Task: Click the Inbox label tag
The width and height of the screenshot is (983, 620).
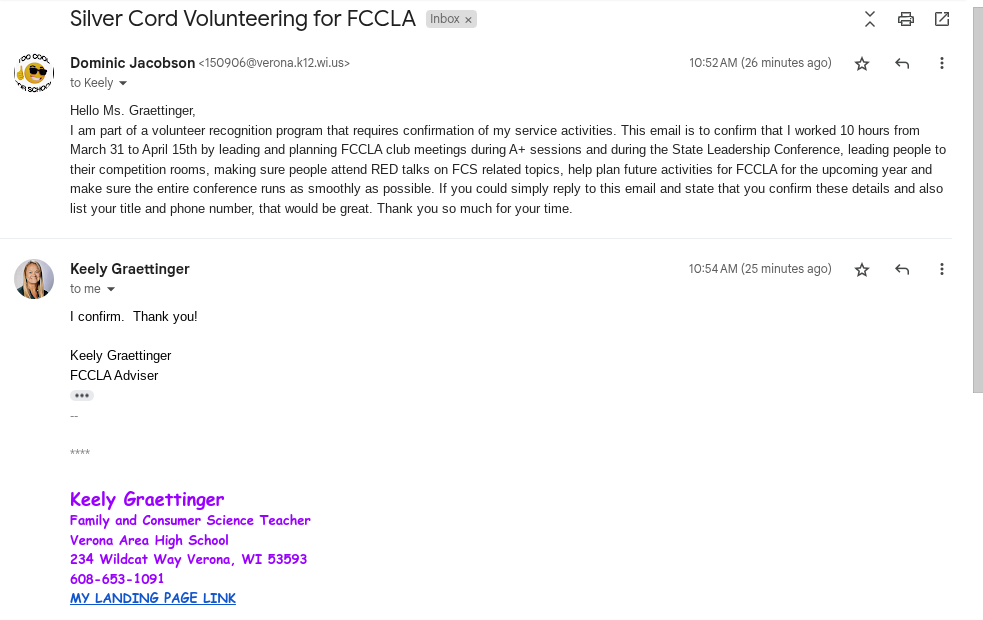Action: [x=445, y=19]
